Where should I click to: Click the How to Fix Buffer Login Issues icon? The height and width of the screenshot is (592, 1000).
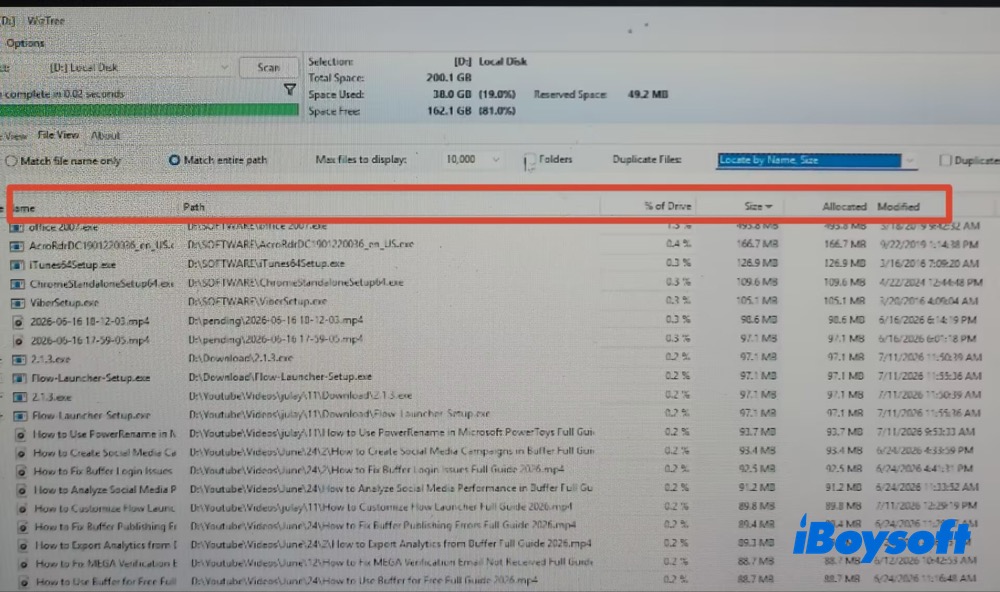point(22,472)
